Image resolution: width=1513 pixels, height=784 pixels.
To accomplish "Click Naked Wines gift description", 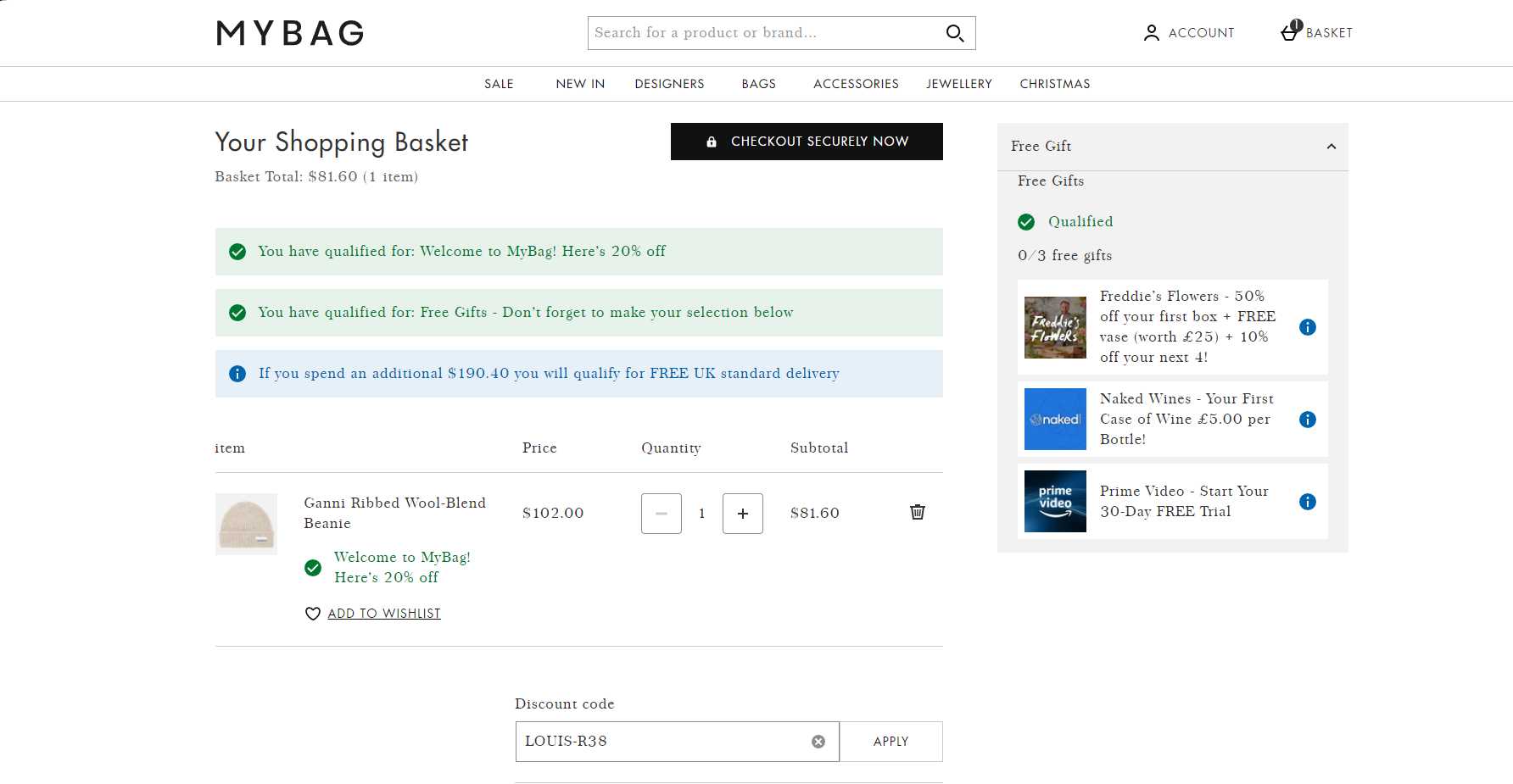I will (1186, 420).
